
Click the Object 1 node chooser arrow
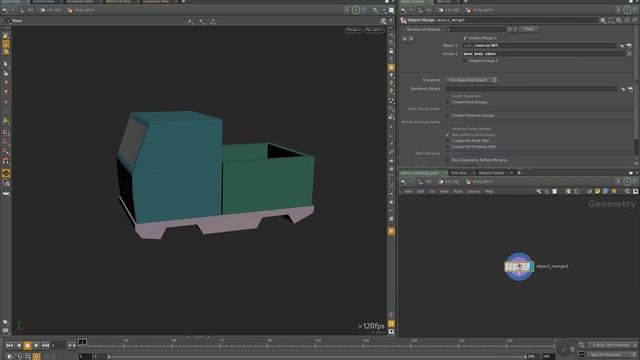tap(622, 46)
